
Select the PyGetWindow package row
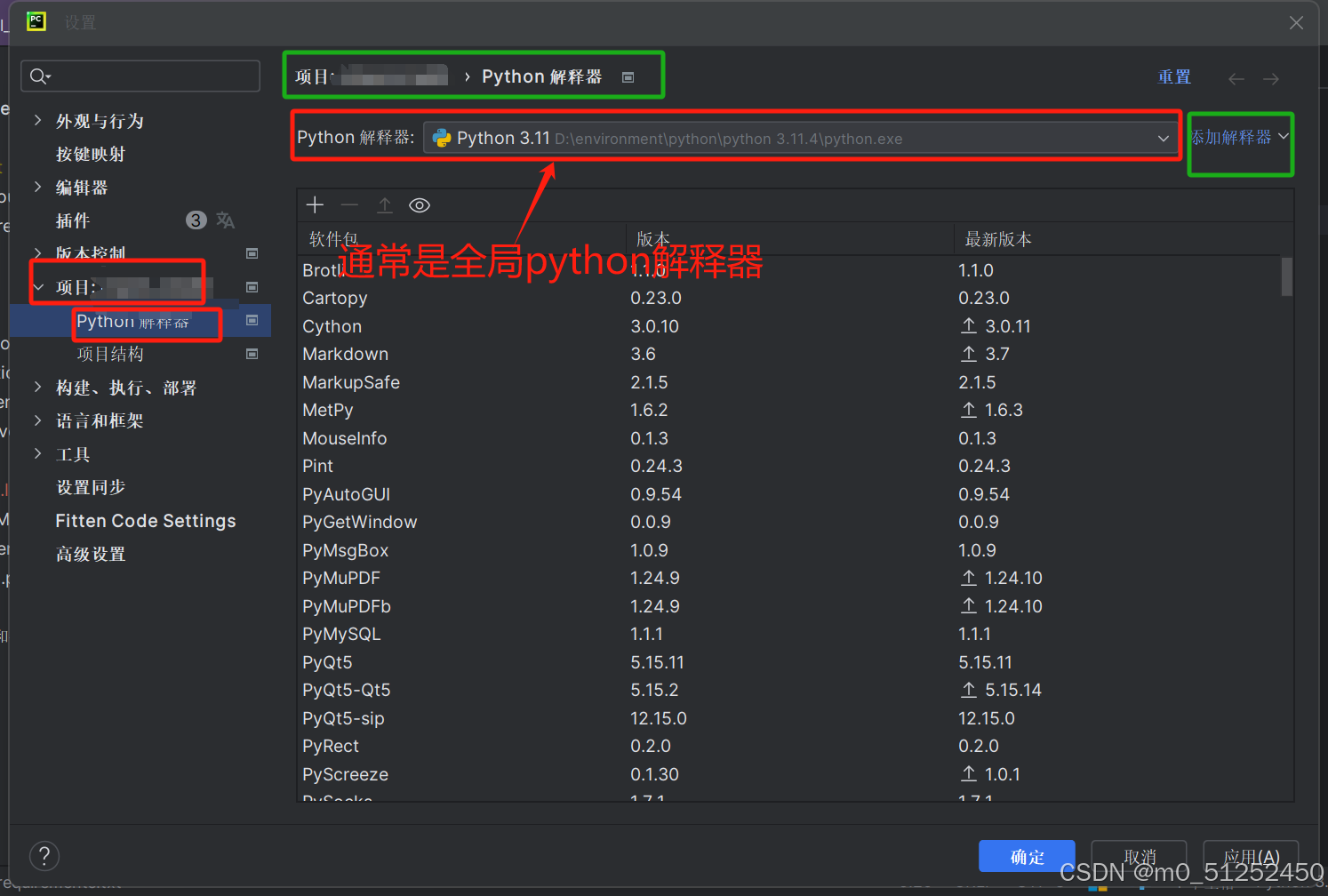click(789, 522)
